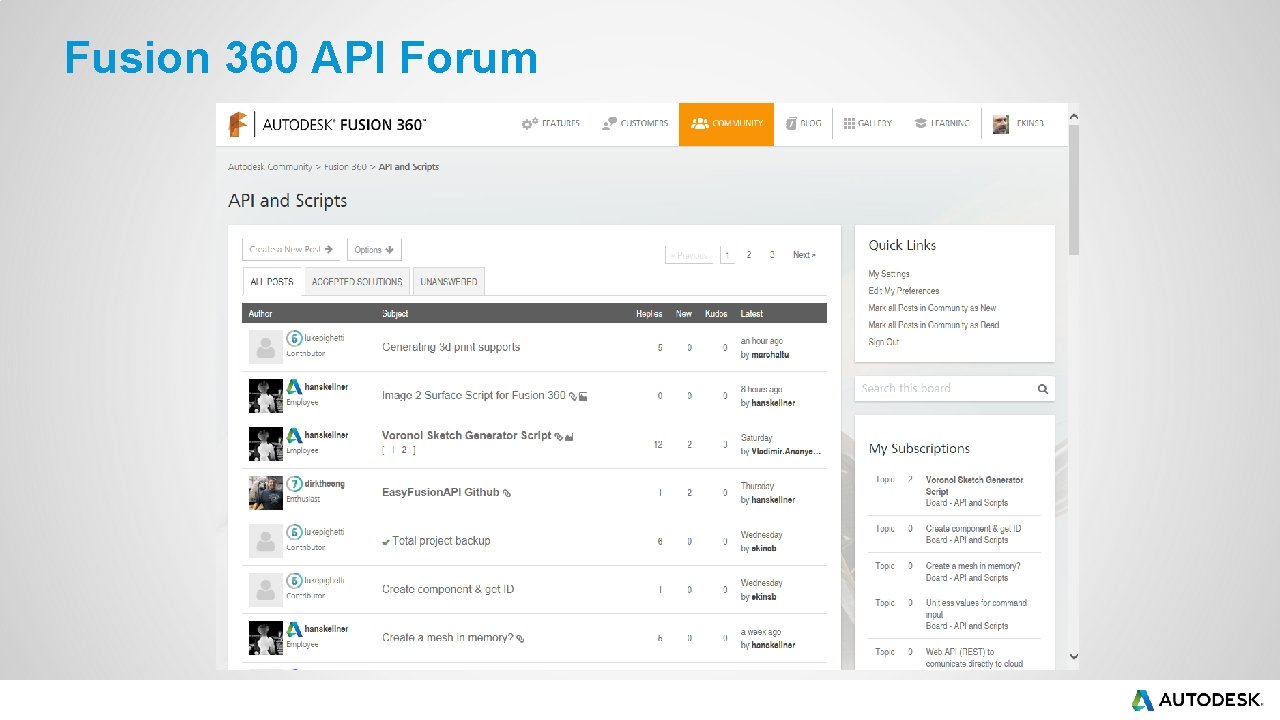
Task: Click placeholder avatar in Create component & get ID row
Action: pos(265,589)
